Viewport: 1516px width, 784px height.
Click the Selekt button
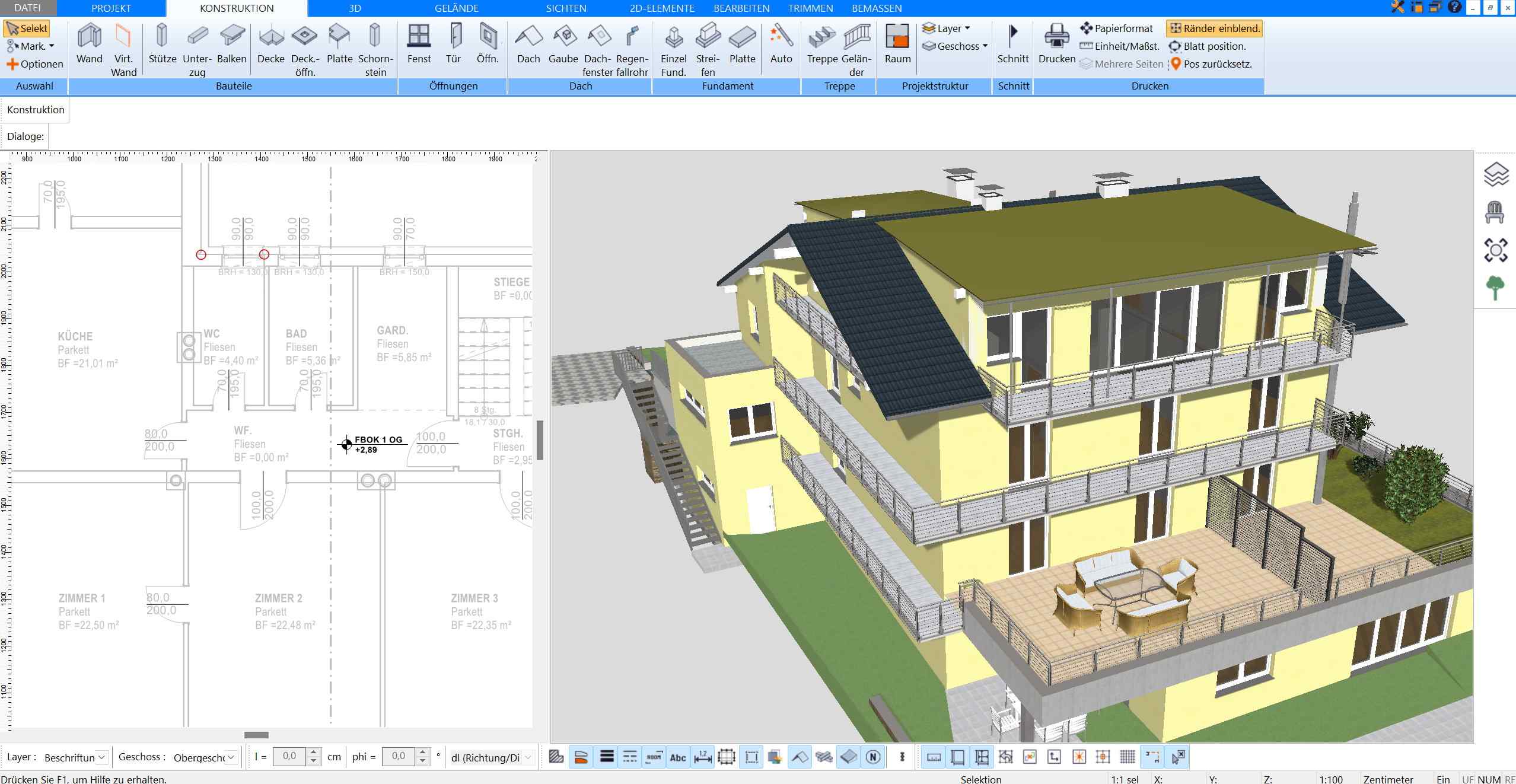point(27,28)
